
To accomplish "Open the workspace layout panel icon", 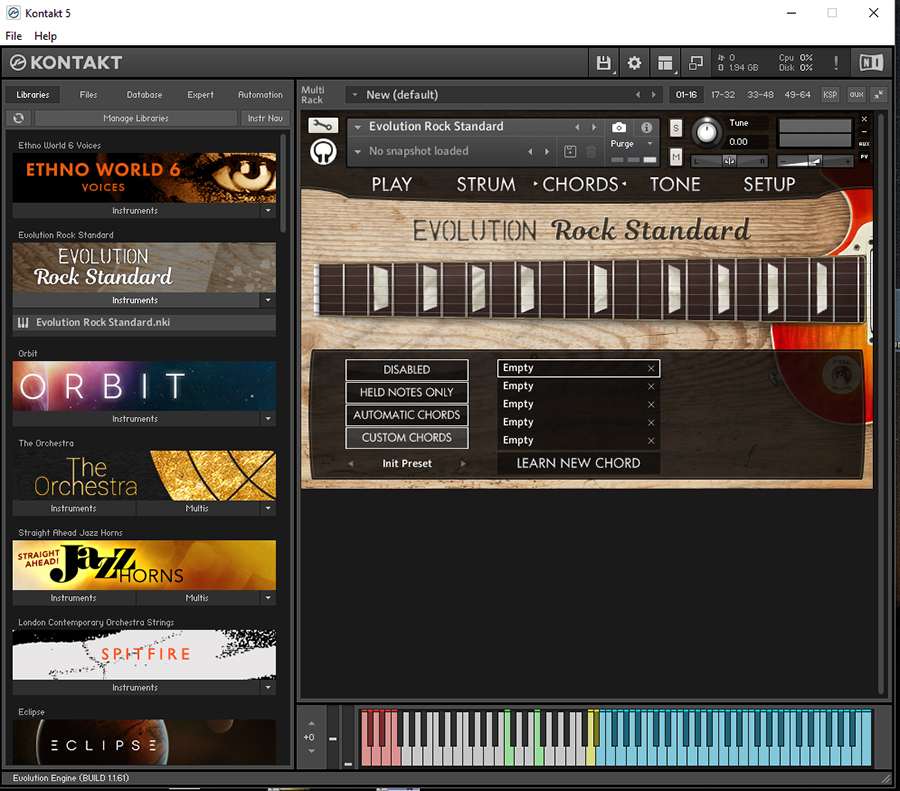I will click(x=665, y=63).
